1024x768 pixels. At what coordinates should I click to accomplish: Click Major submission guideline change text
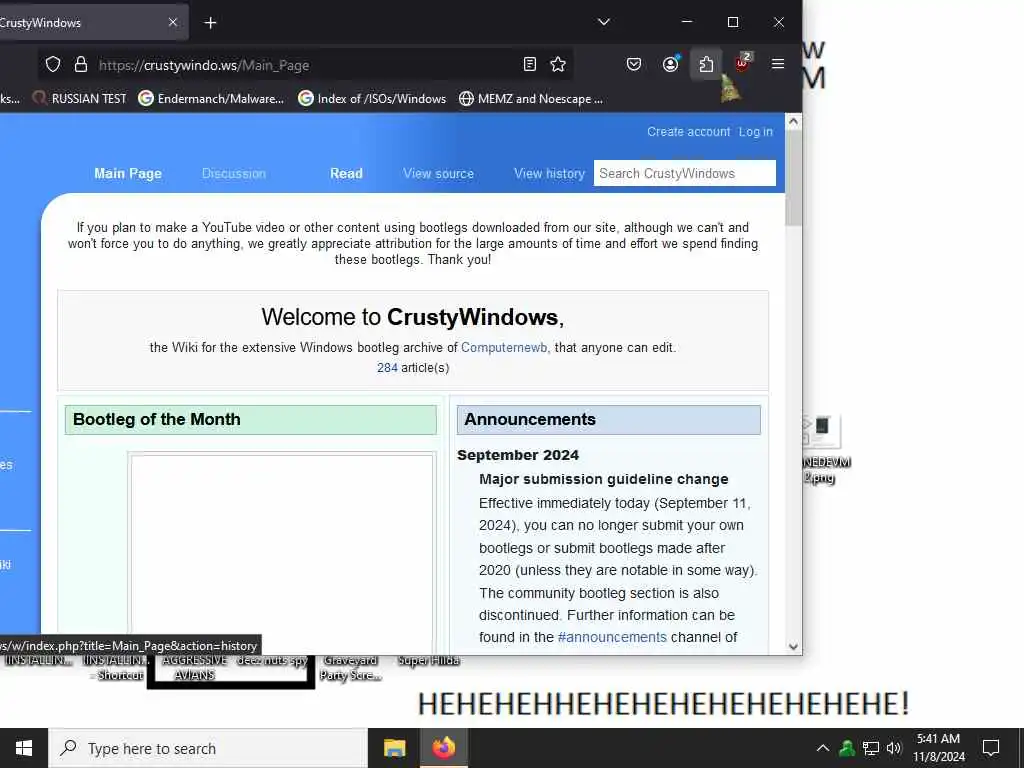603,479
